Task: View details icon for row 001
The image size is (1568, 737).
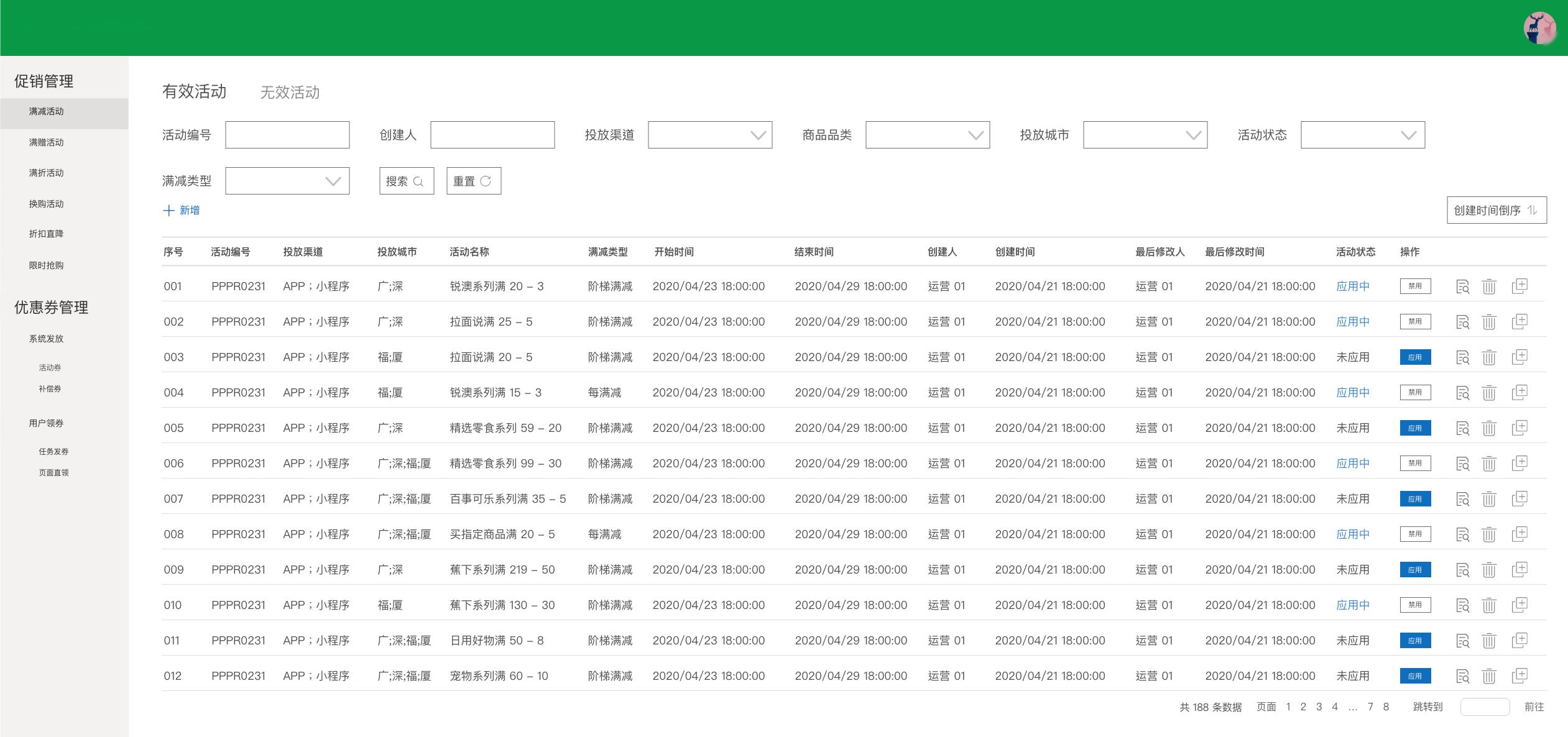Action: (x=1463, y=286)
